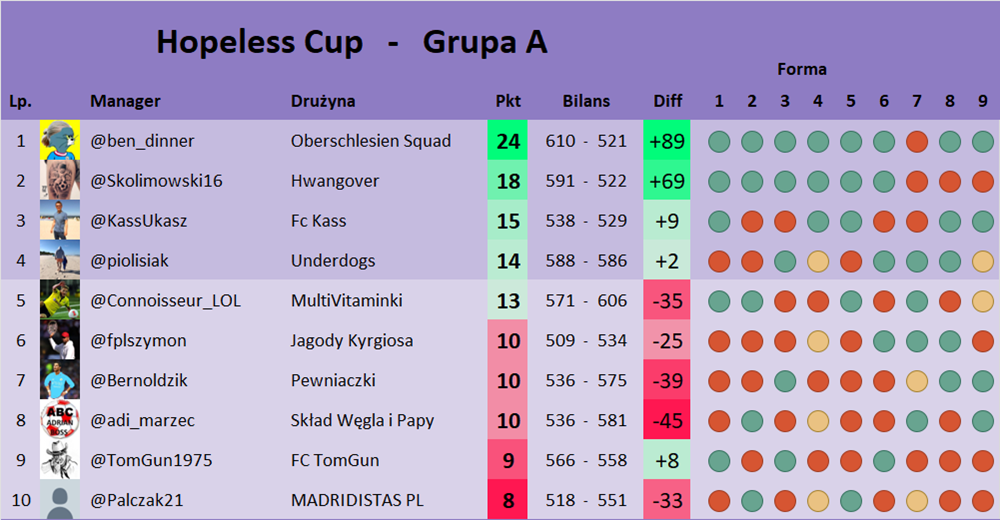The image size is (1000, 520).
Task: Open the @piolisiak manager link
Action: pyautogui.click(x=129, y=261)
